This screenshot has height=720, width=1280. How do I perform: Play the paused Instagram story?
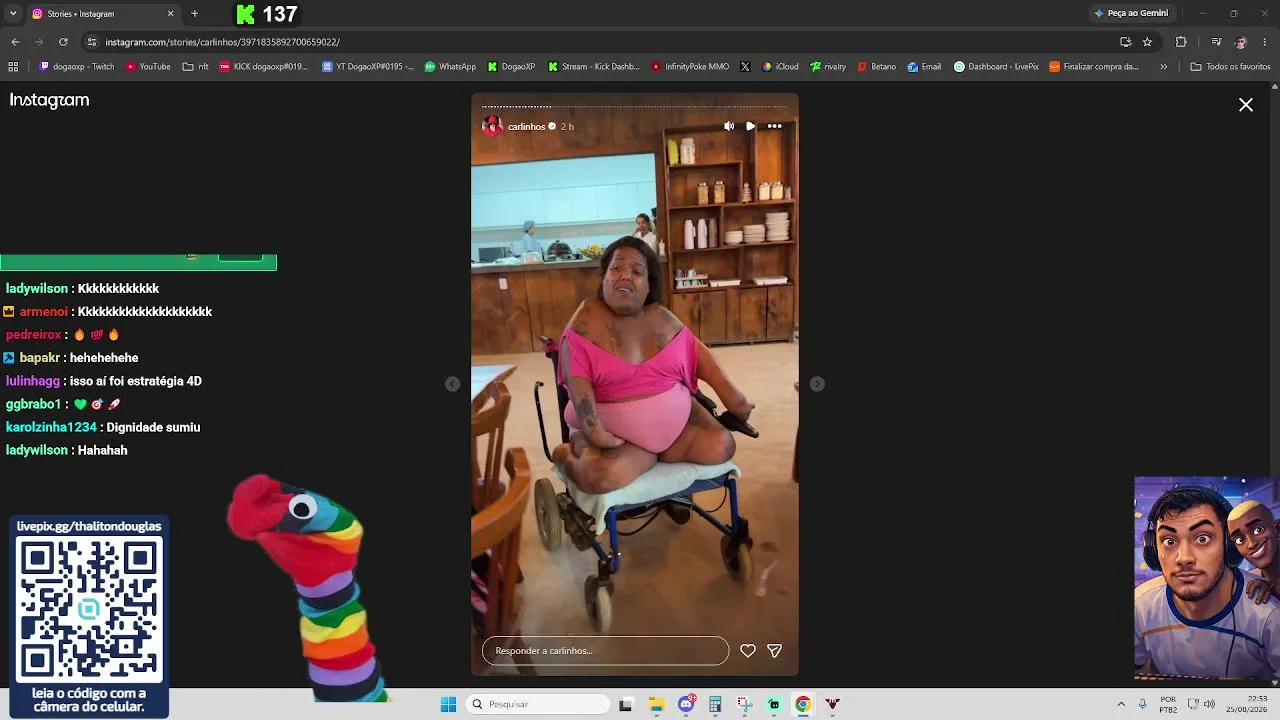pyautogui.click(x=750, y=126)
